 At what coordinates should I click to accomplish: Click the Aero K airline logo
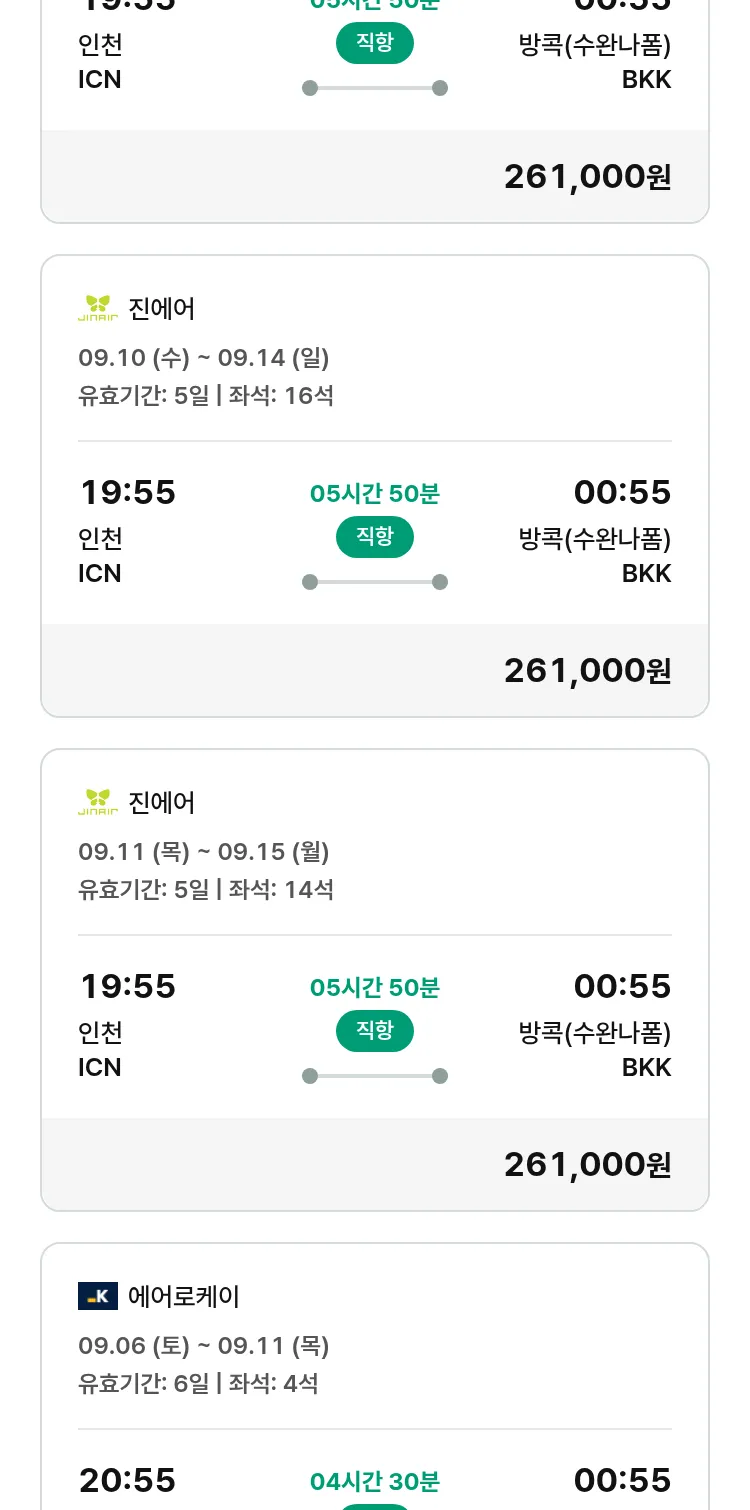point(98,1296)
